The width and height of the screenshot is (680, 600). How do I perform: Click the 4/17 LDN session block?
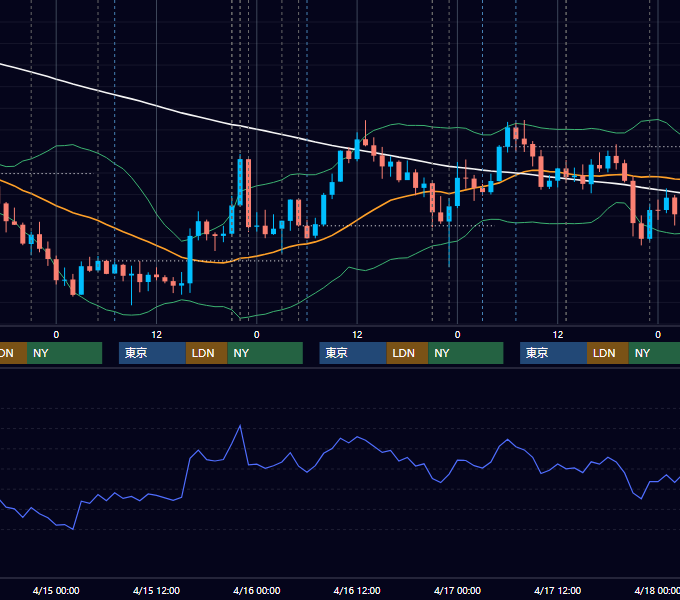coord(608,353)
